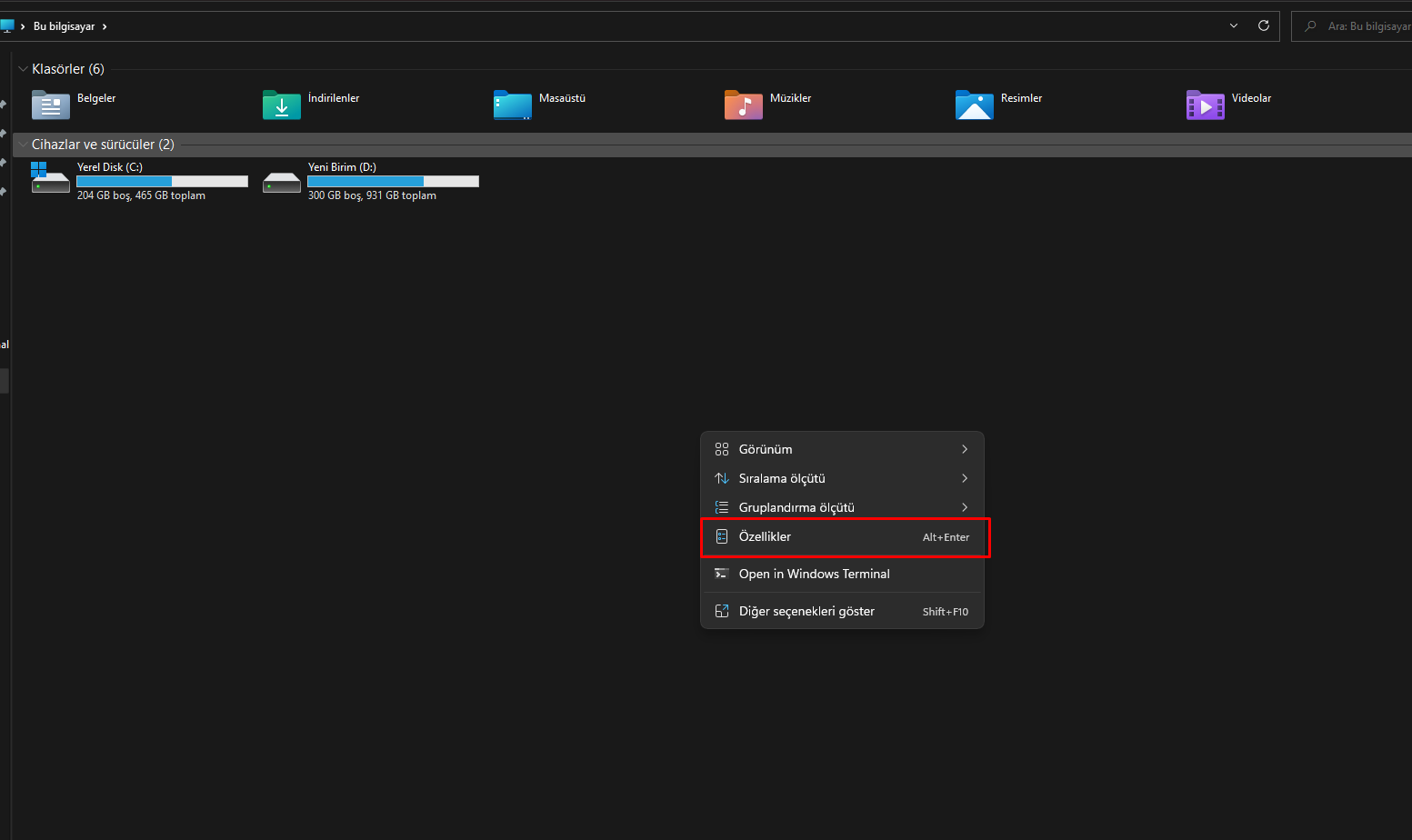The width and height of the screenshot is (1412, 840).
Task: Click the refresh icon in address bar
Action: (1264, 25)
